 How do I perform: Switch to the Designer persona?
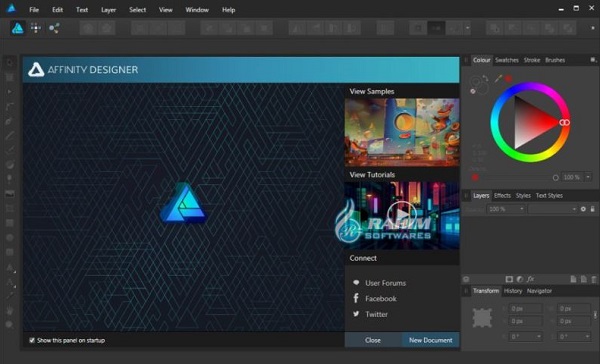tap(18, 28)
